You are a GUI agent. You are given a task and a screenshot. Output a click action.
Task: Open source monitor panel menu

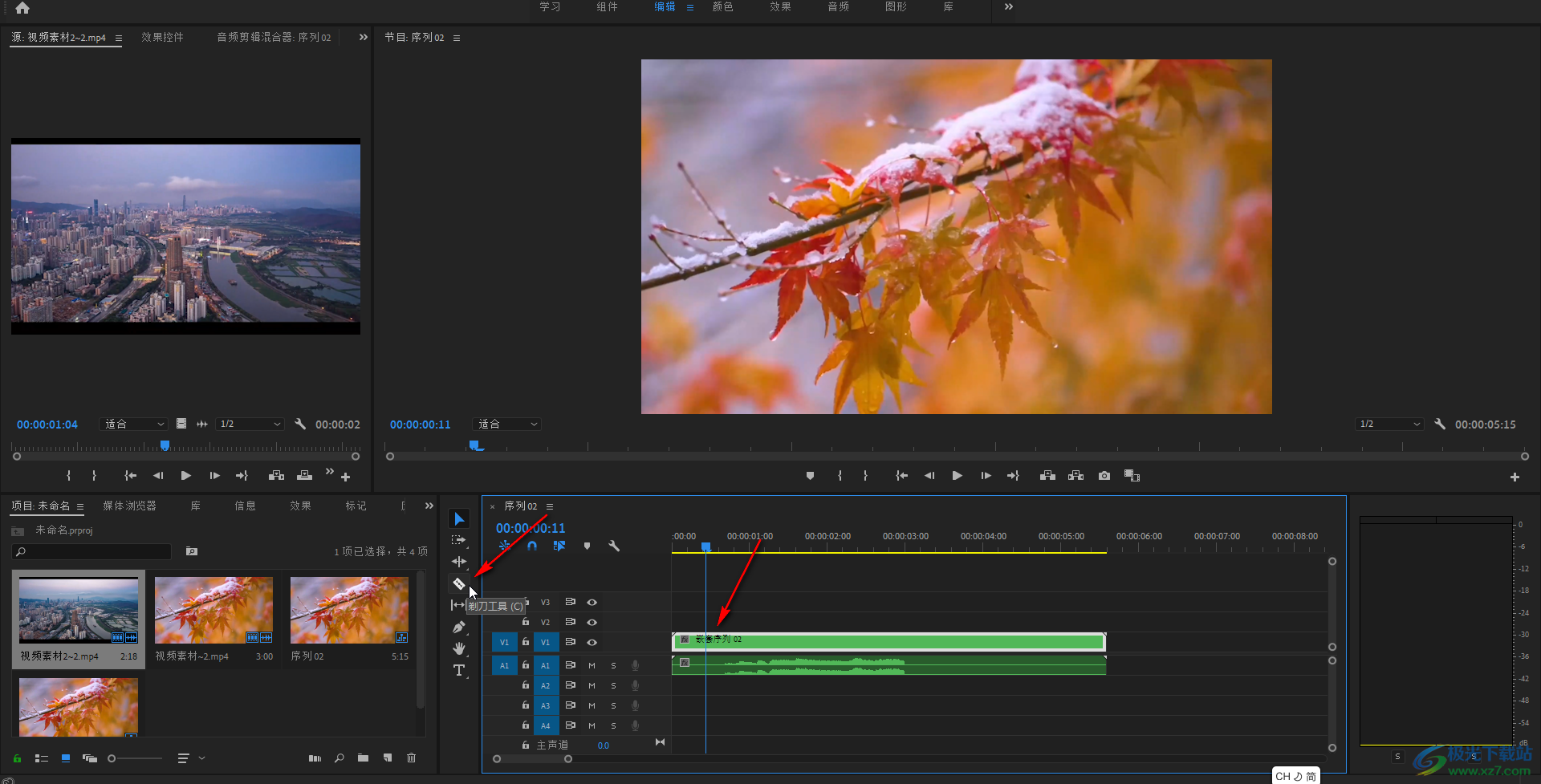click(119, 38)
